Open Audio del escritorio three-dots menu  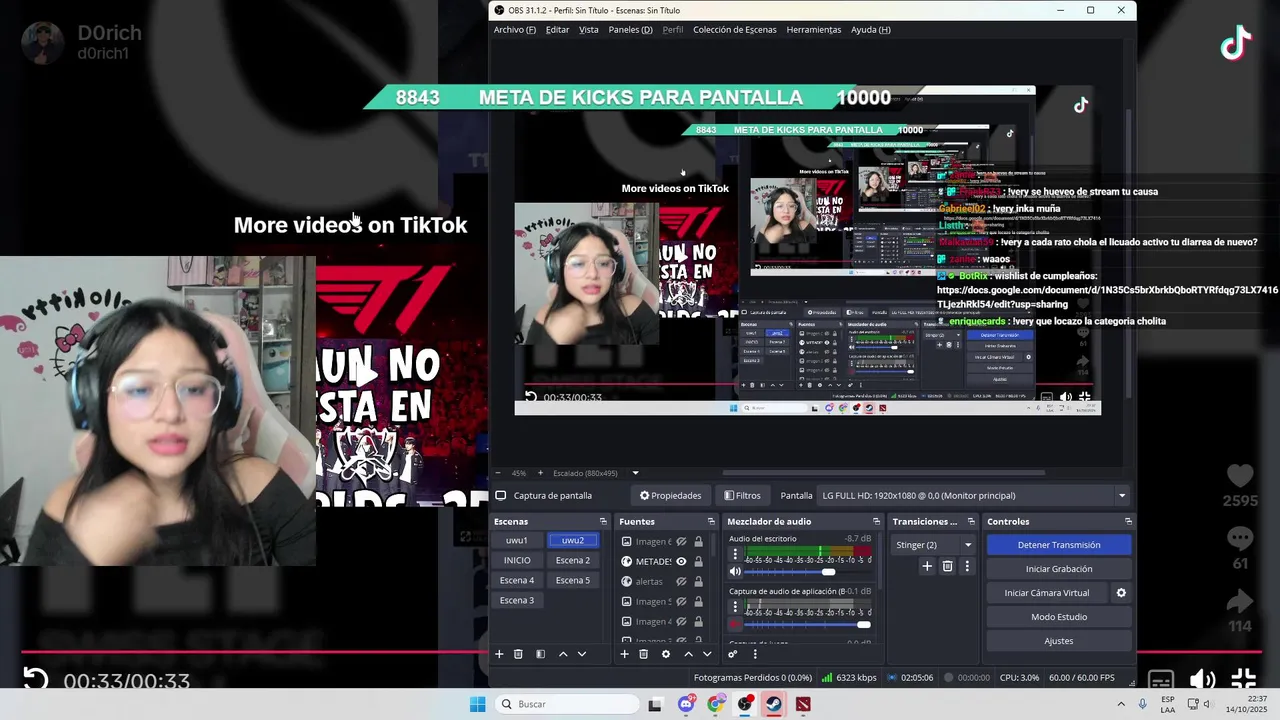[735, 554]
